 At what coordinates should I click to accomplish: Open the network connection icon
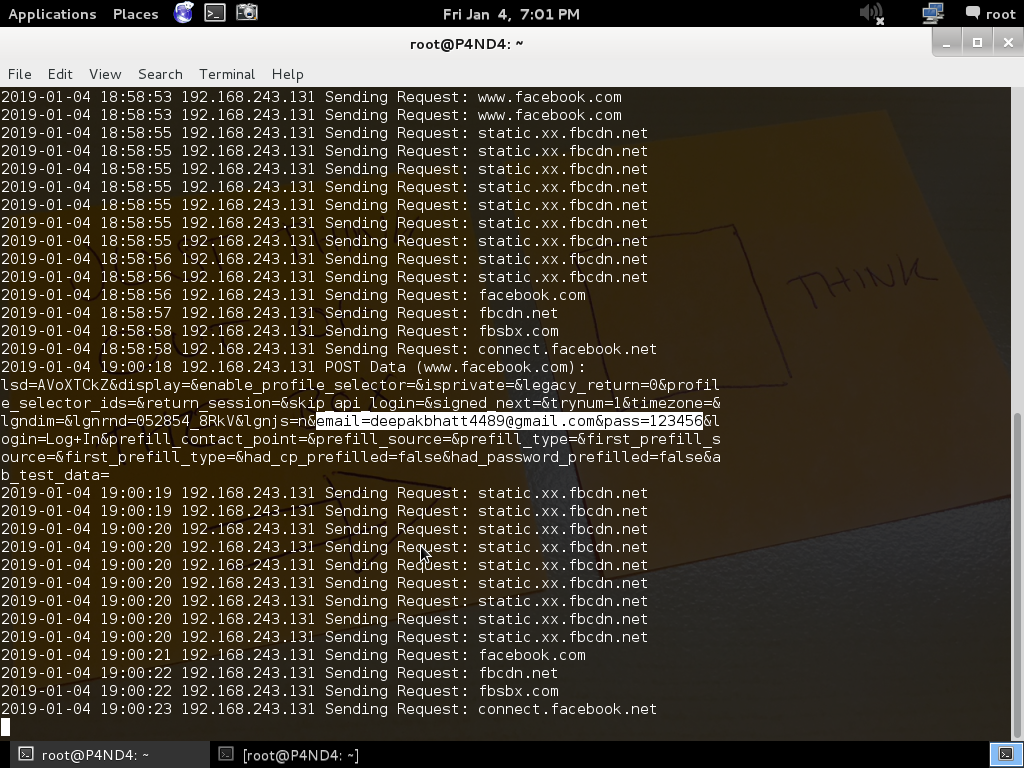coord(933,13)
